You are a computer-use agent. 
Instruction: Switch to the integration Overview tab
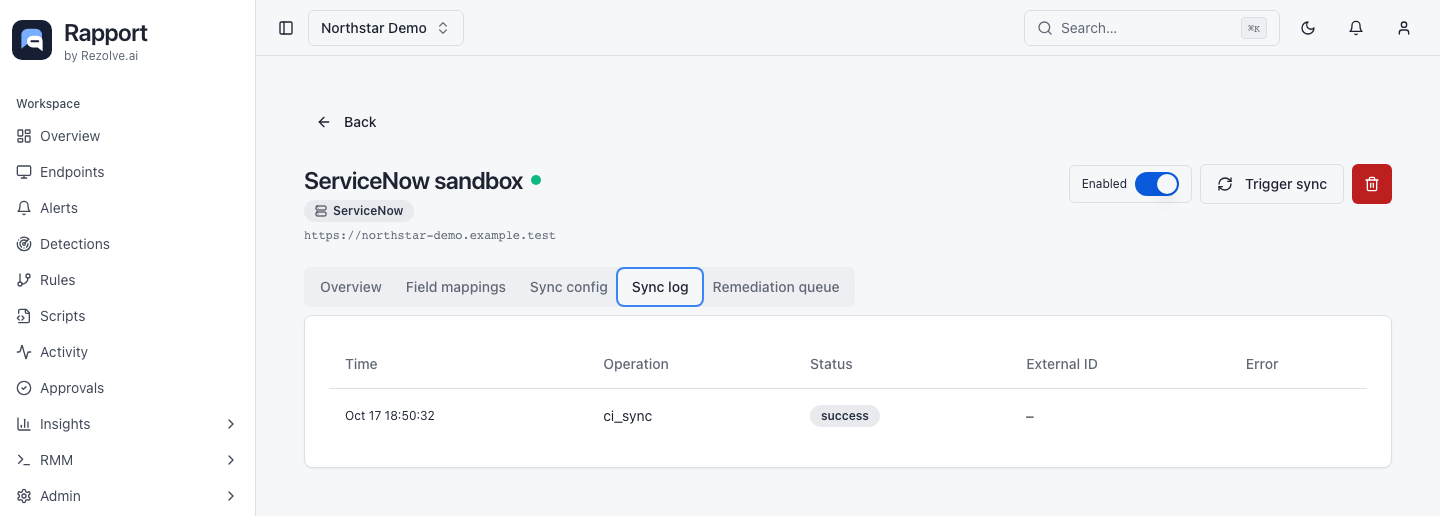(x=351, y=287)
